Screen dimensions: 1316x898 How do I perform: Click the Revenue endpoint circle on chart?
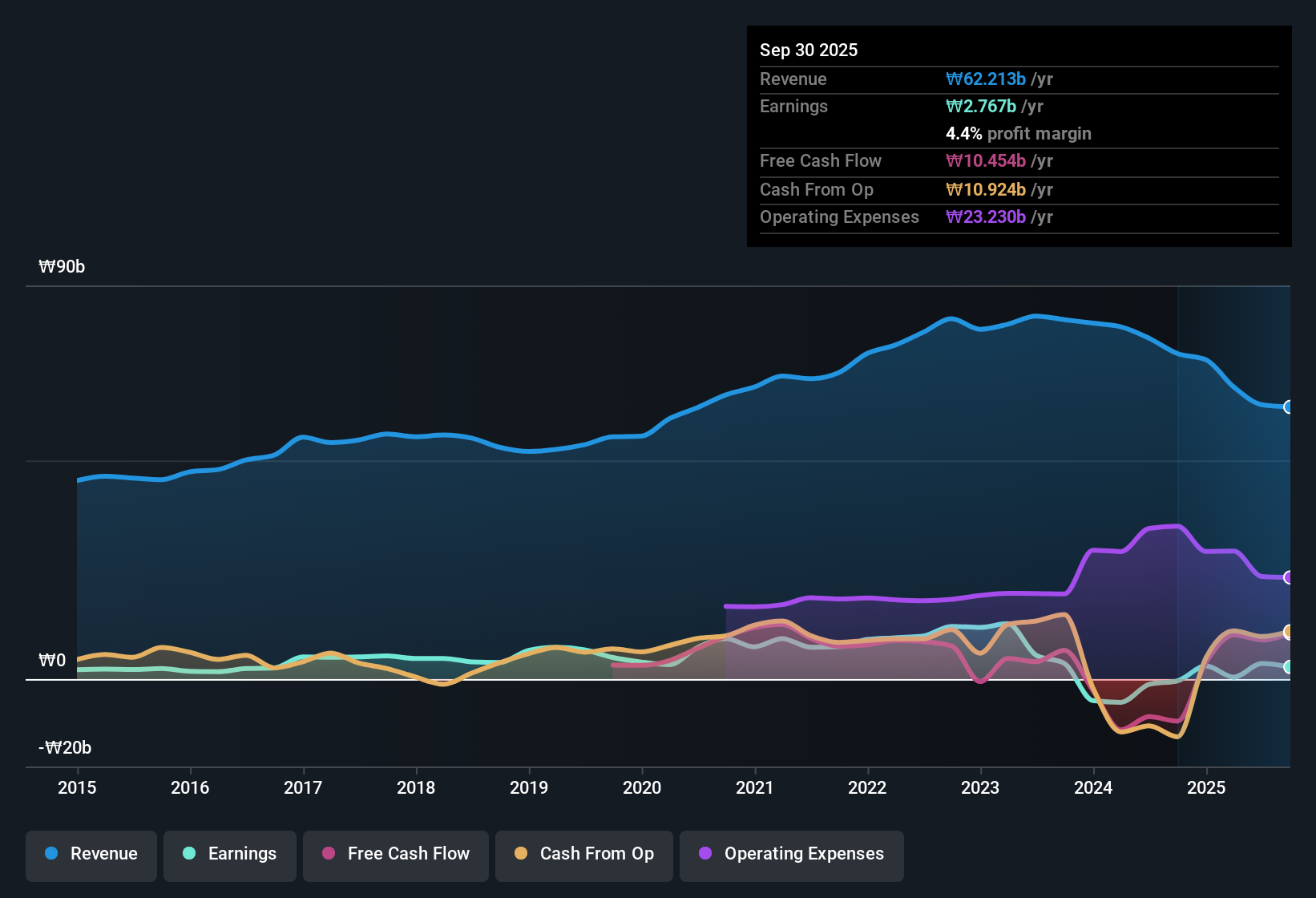1288,407
